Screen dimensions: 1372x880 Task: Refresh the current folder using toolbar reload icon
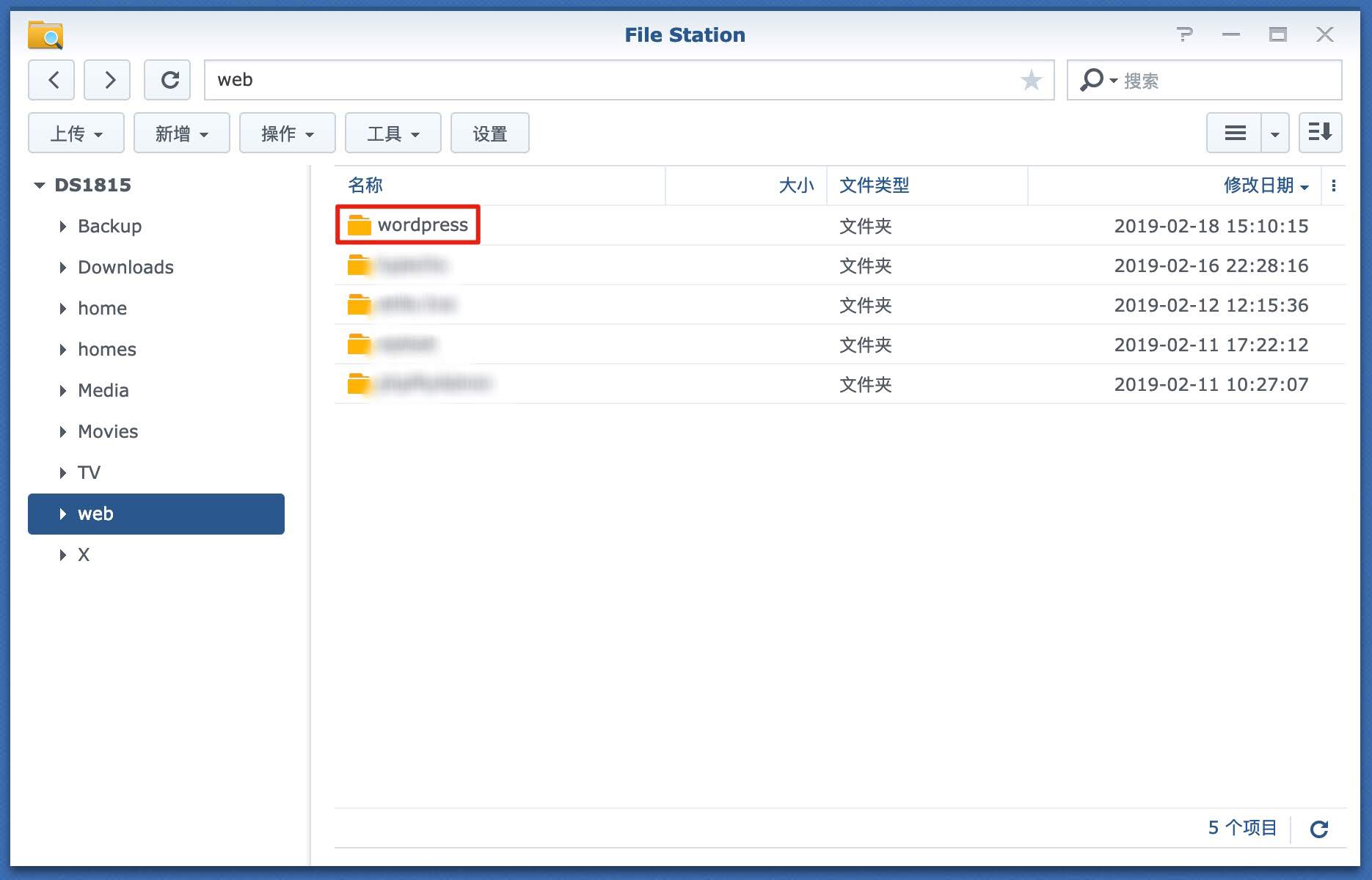tap(168, 80)
